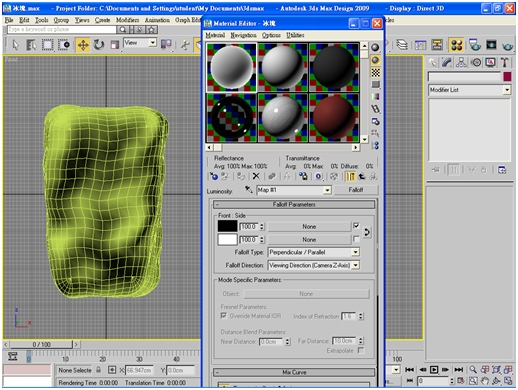
Task: Click the 0 / 100 time slider
Action: 42,344
